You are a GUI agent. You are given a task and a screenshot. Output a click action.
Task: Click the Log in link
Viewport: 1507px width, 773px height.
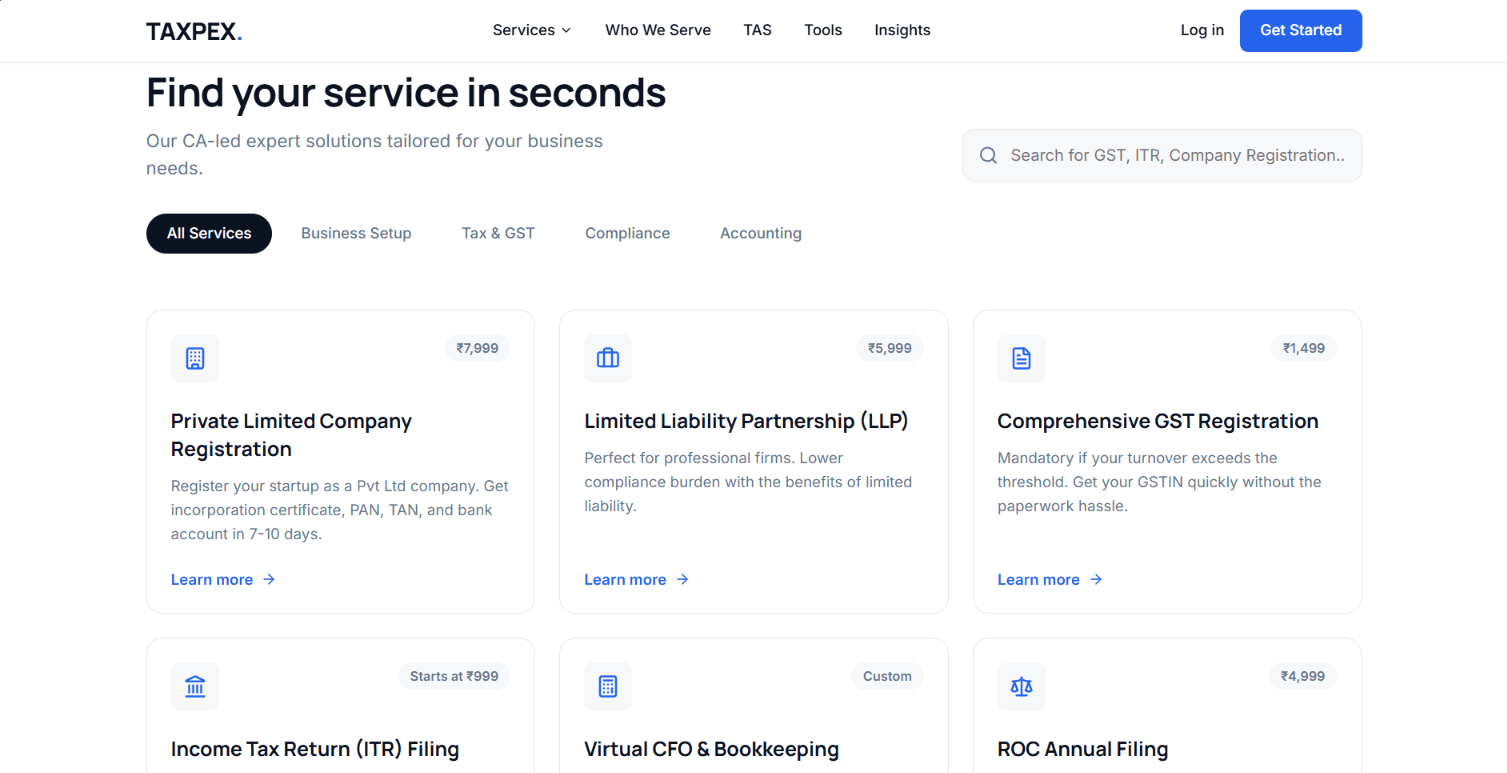[x=1202, y=30]
